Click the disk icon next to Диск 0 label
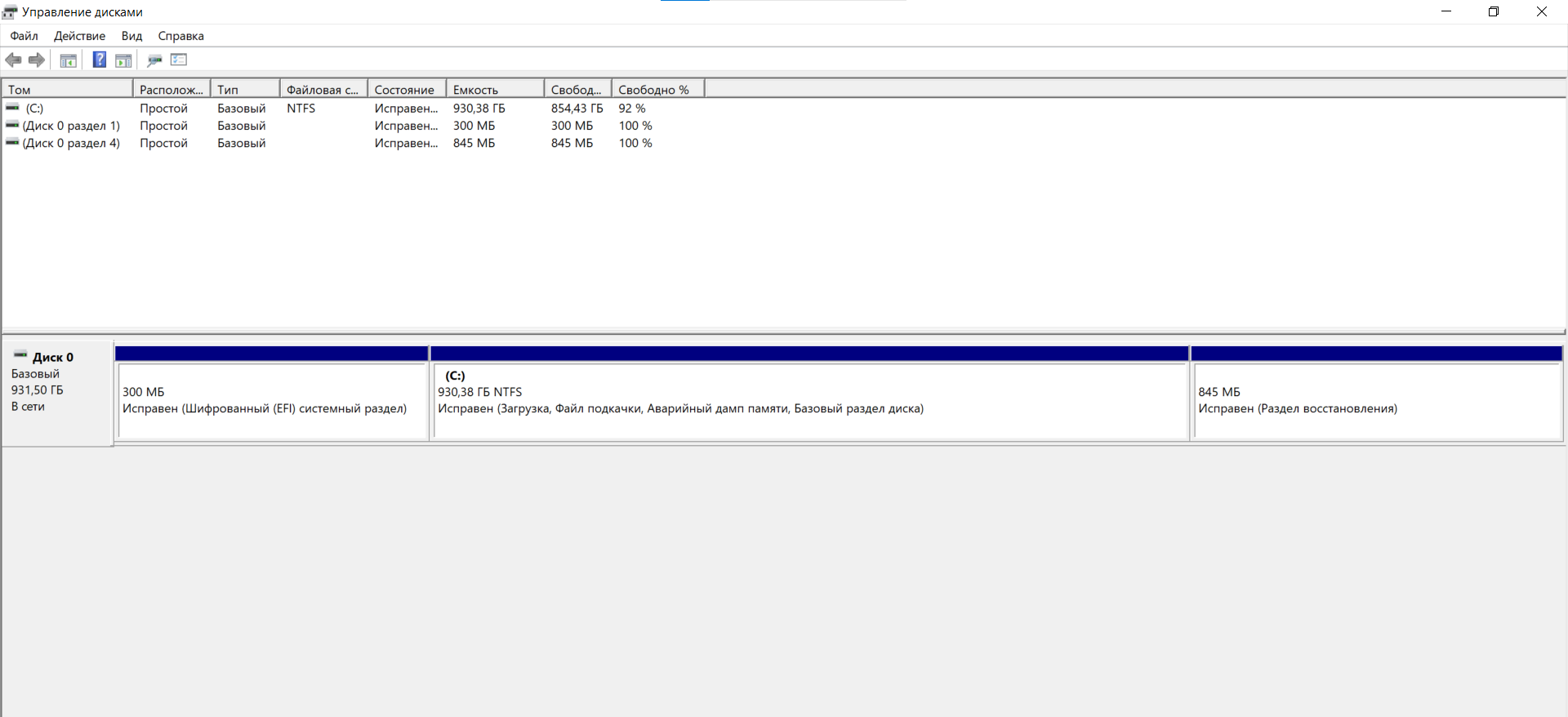Image resolution: width=1568 pixels, height=717 pixels. tap(20, 355)
